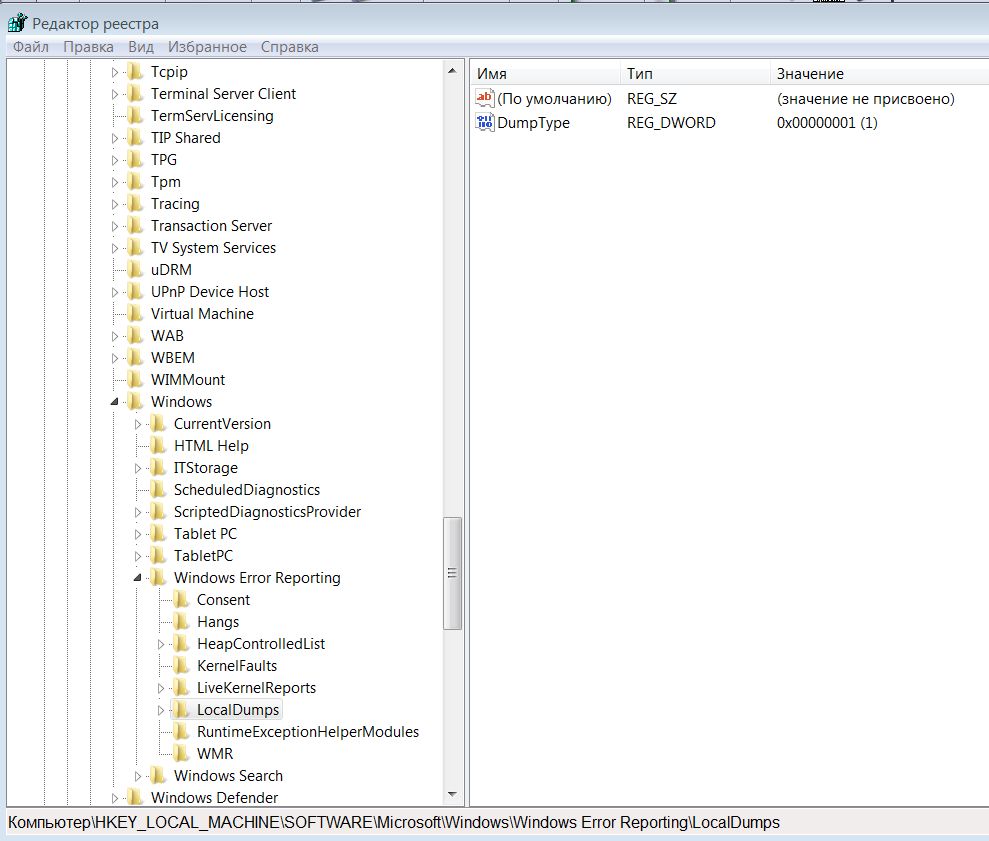Click the REG_SZ type cell
Viewport: 989px width, 841px height.
tap(652, 99)
